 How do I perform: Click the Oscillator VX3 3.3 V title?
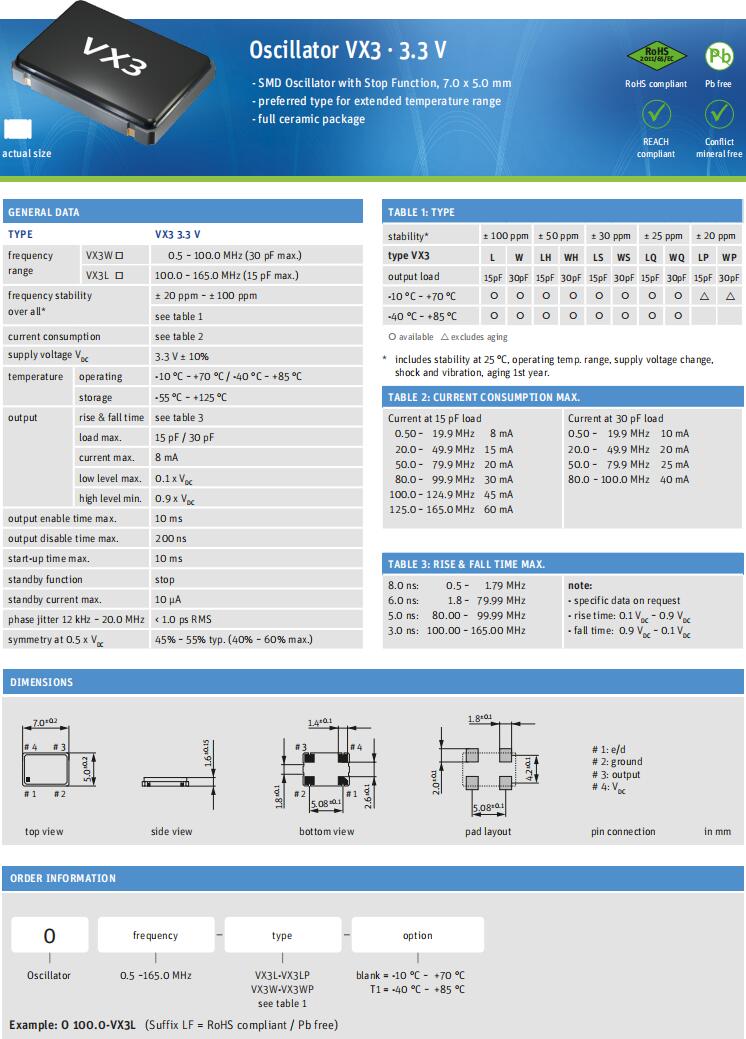click(x=347, y=49)
